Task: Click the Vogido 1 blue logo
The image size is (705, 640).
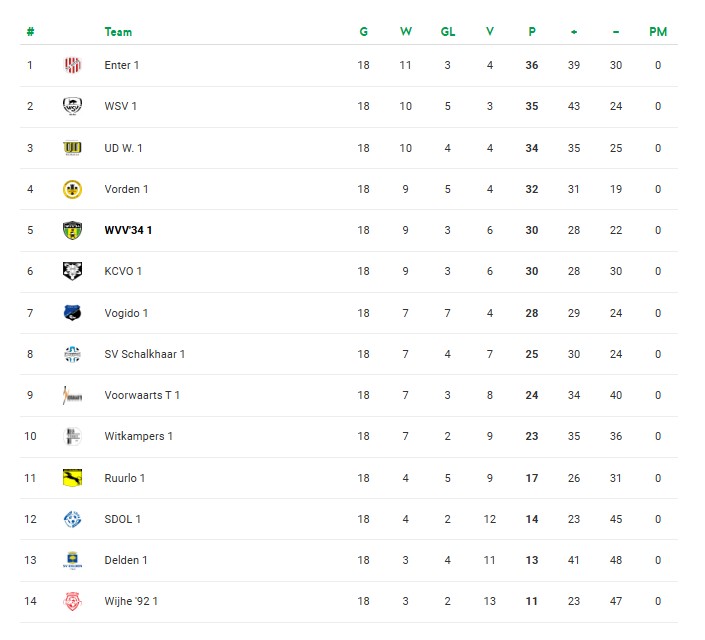Action: click(72, 313)
